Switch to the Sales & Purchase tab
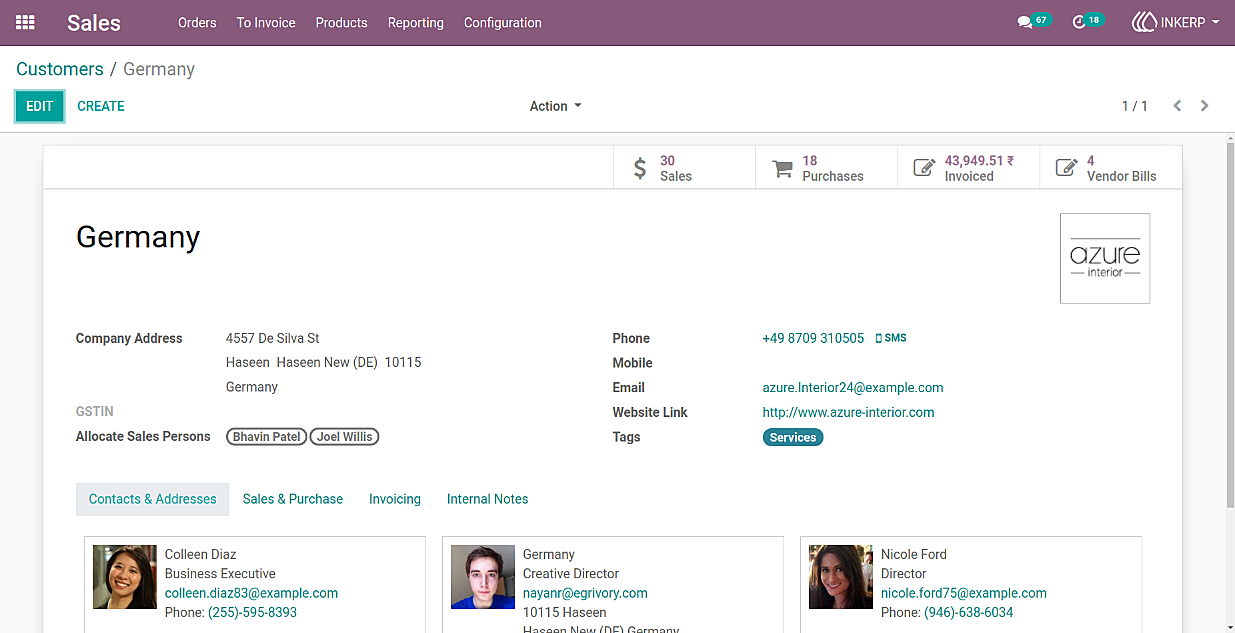 click(293, 499)
